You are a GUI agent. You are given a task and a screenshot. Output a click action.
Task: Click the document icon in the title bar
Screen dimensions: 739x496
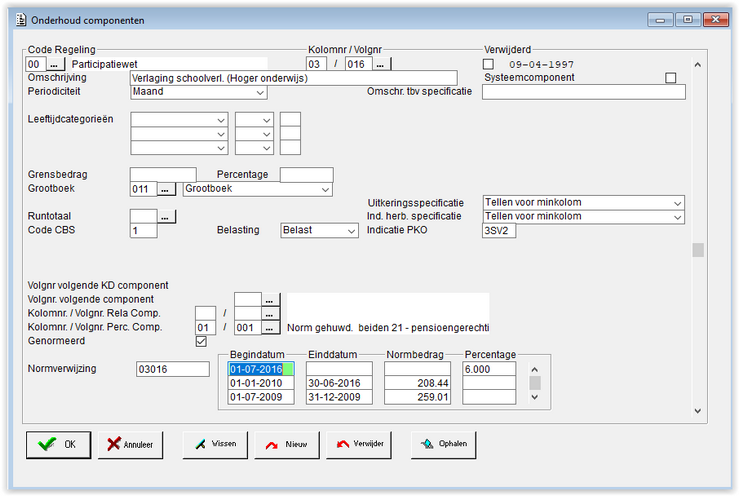tap(20, 20)
